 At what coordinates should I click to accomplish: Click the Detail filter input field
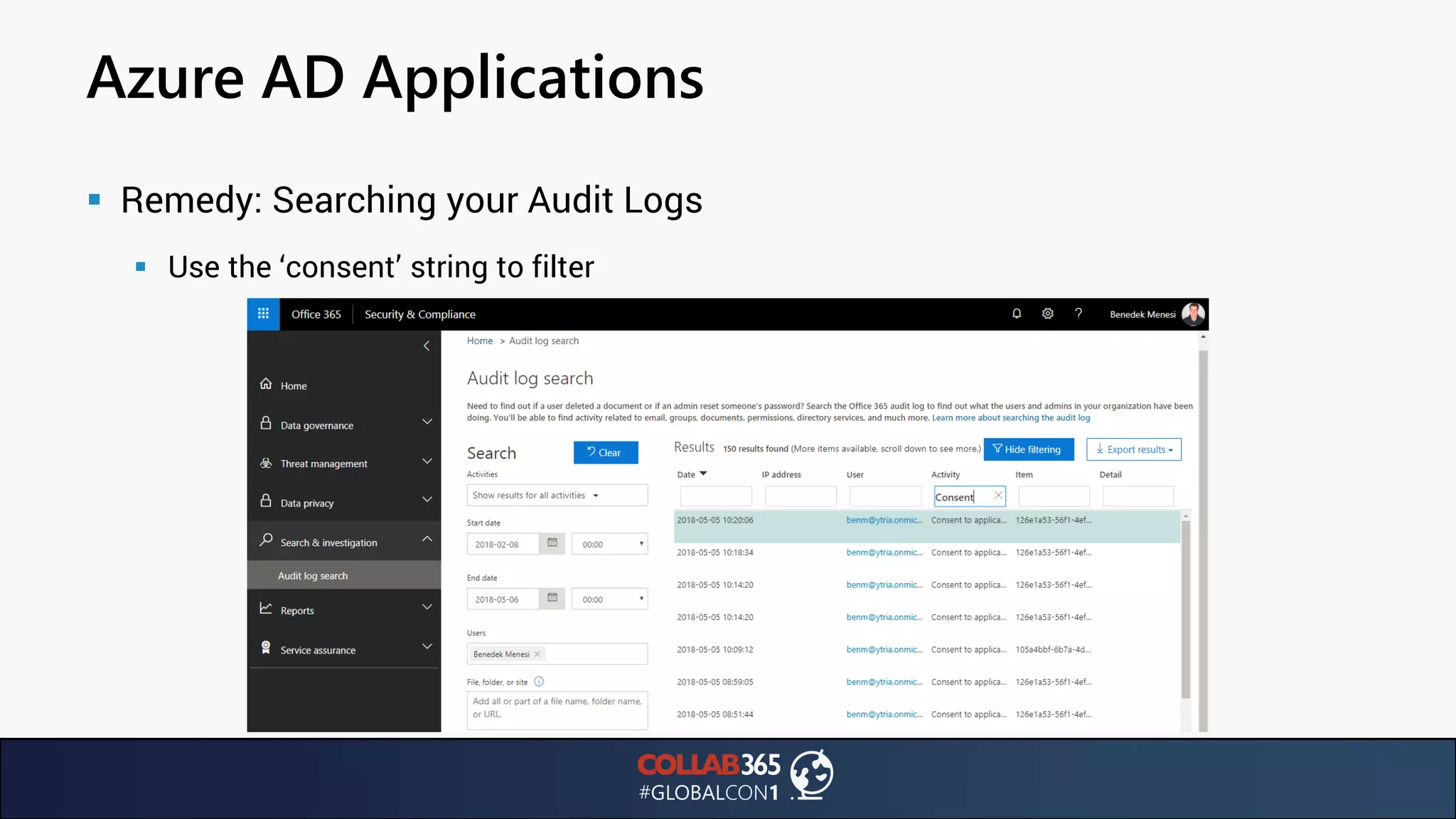point(1137,496)
